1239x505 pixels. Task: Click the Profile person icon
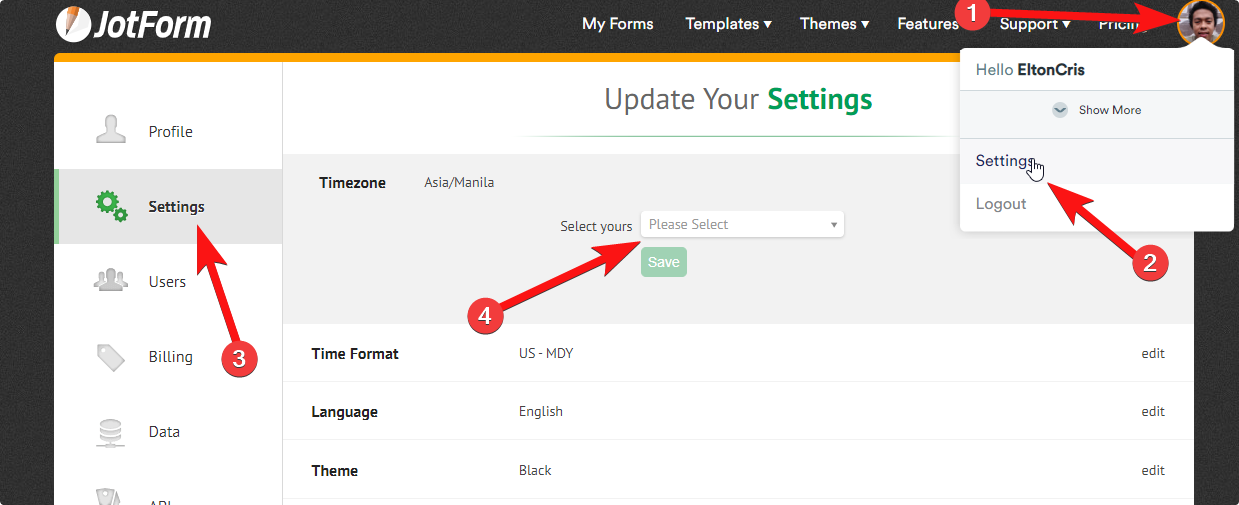click(x=111, y=130)
